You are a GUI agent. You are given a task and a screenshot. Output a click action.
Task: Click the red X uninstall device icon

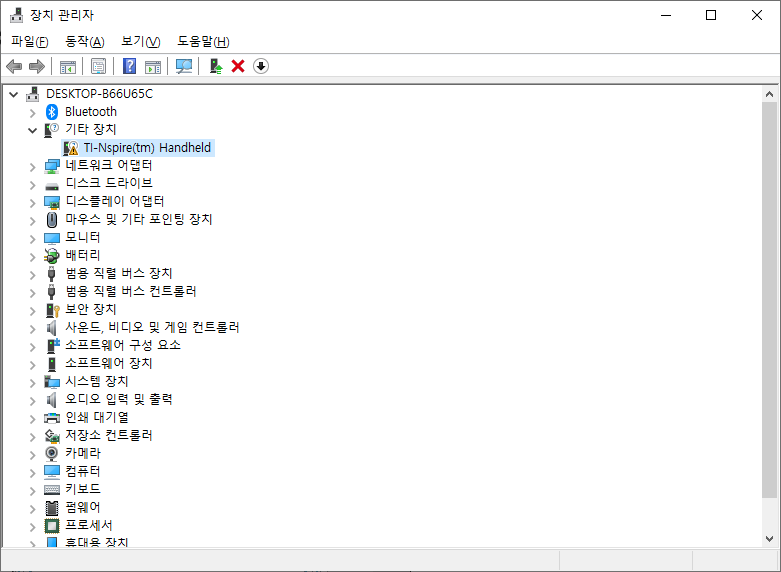(x=238, y=66)
